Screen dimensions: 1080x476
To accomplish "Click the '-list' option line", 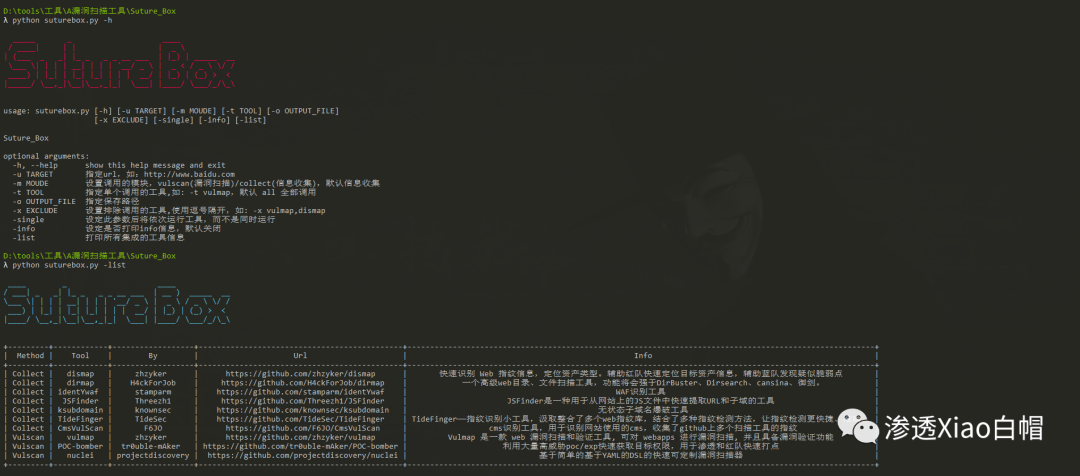I will click(x=98, y=237).
